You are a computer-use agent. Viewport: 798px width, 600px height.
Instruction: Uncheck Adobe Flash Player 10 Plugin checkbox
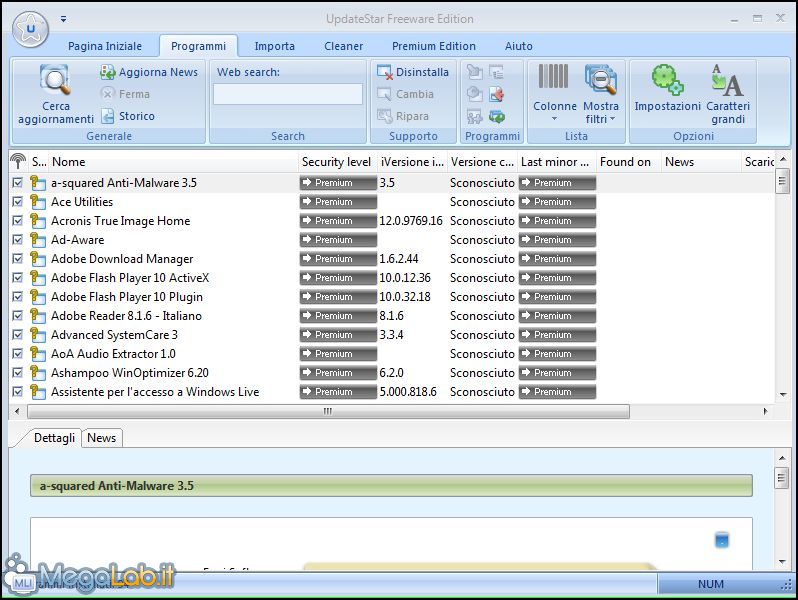[x=18, y=297]
